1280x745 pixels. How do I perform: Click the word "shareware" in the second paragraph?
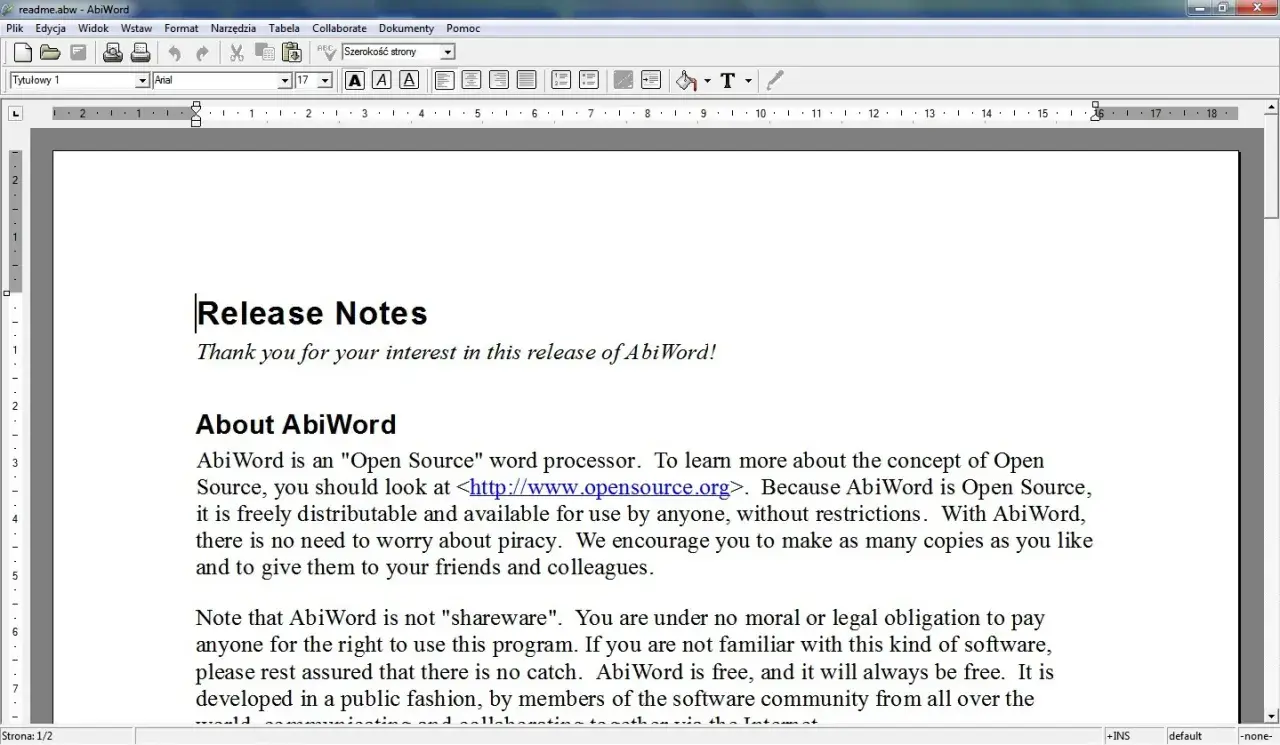click(x=499, y=618)
